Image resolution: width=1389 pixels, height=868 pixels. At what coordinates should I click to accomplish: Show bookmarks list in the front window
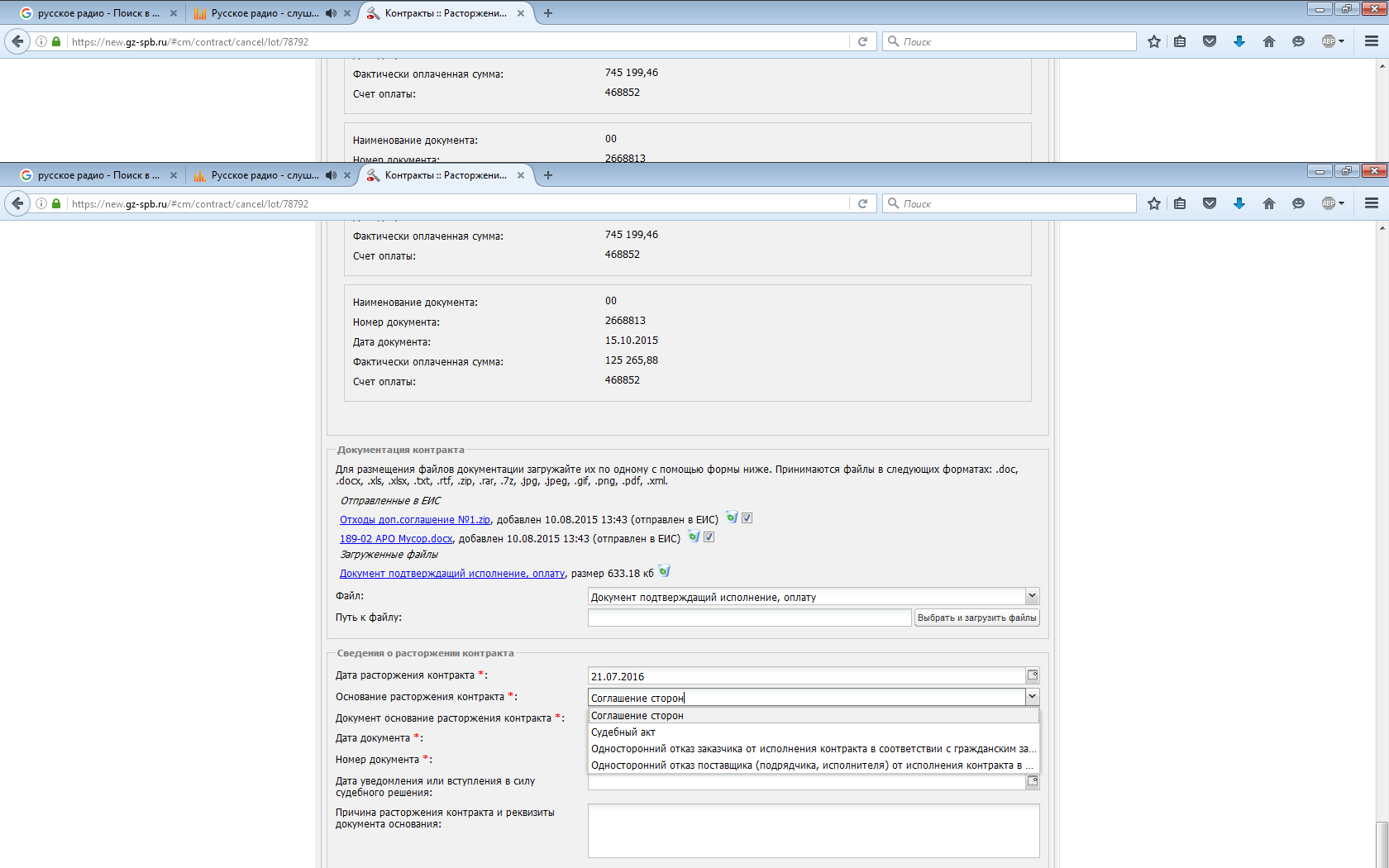(1180, 203)
